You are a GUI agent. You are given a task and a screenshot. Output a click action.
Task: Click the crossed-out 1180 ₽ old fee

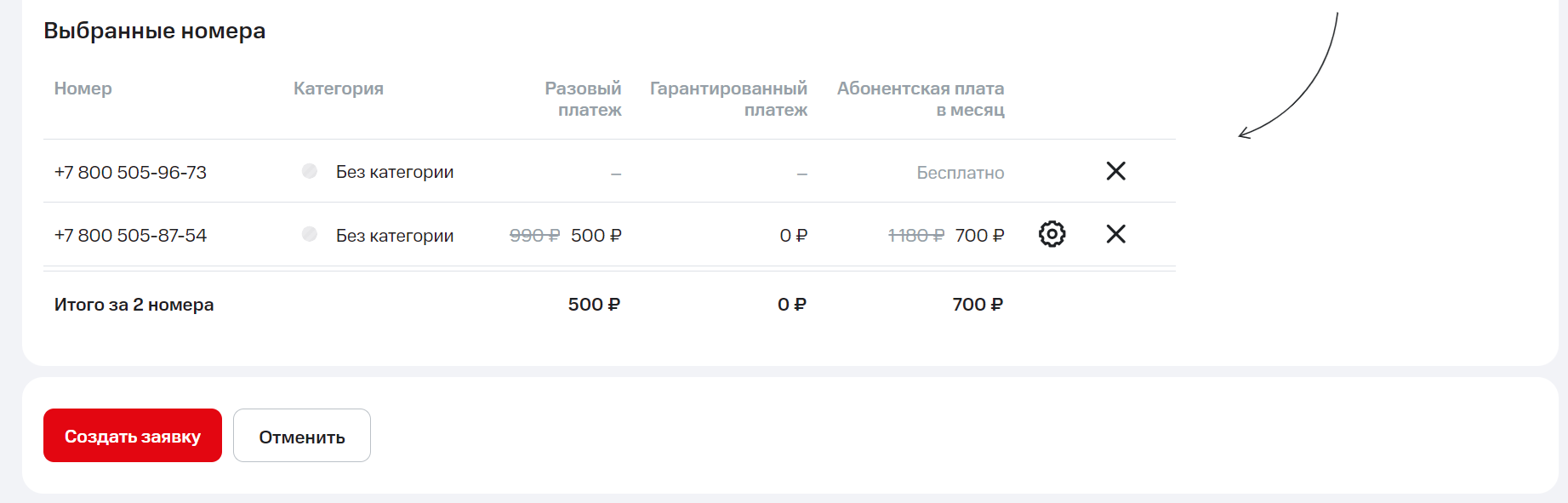[x=915, y=236]
